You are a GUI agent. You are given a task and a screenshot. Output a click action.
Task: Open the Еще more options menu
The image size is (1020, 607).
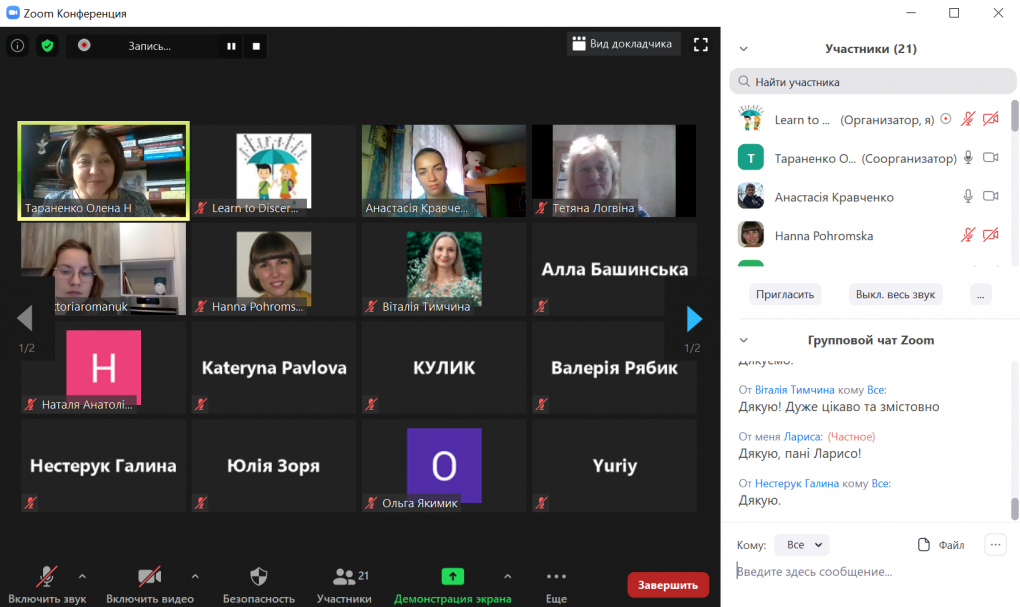556,585
